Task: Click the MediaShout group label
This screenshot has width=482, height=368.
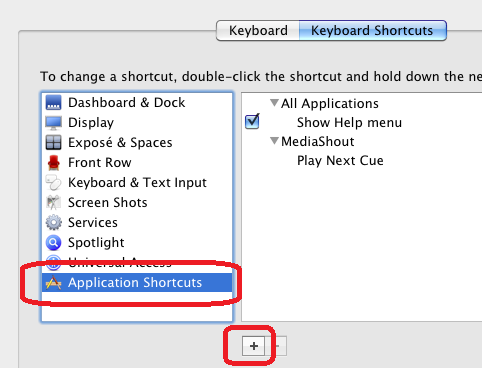Action: coord(317,141)
